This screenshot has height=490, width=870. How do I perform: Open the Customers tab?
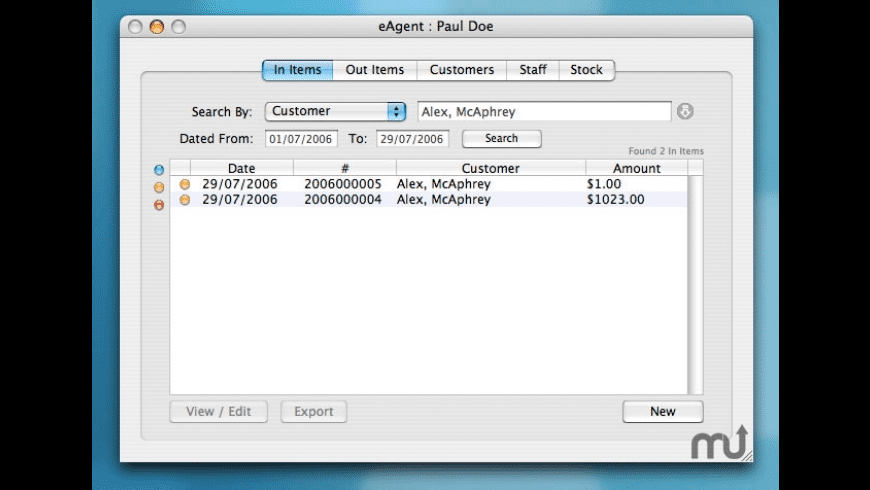click(462, 70)
